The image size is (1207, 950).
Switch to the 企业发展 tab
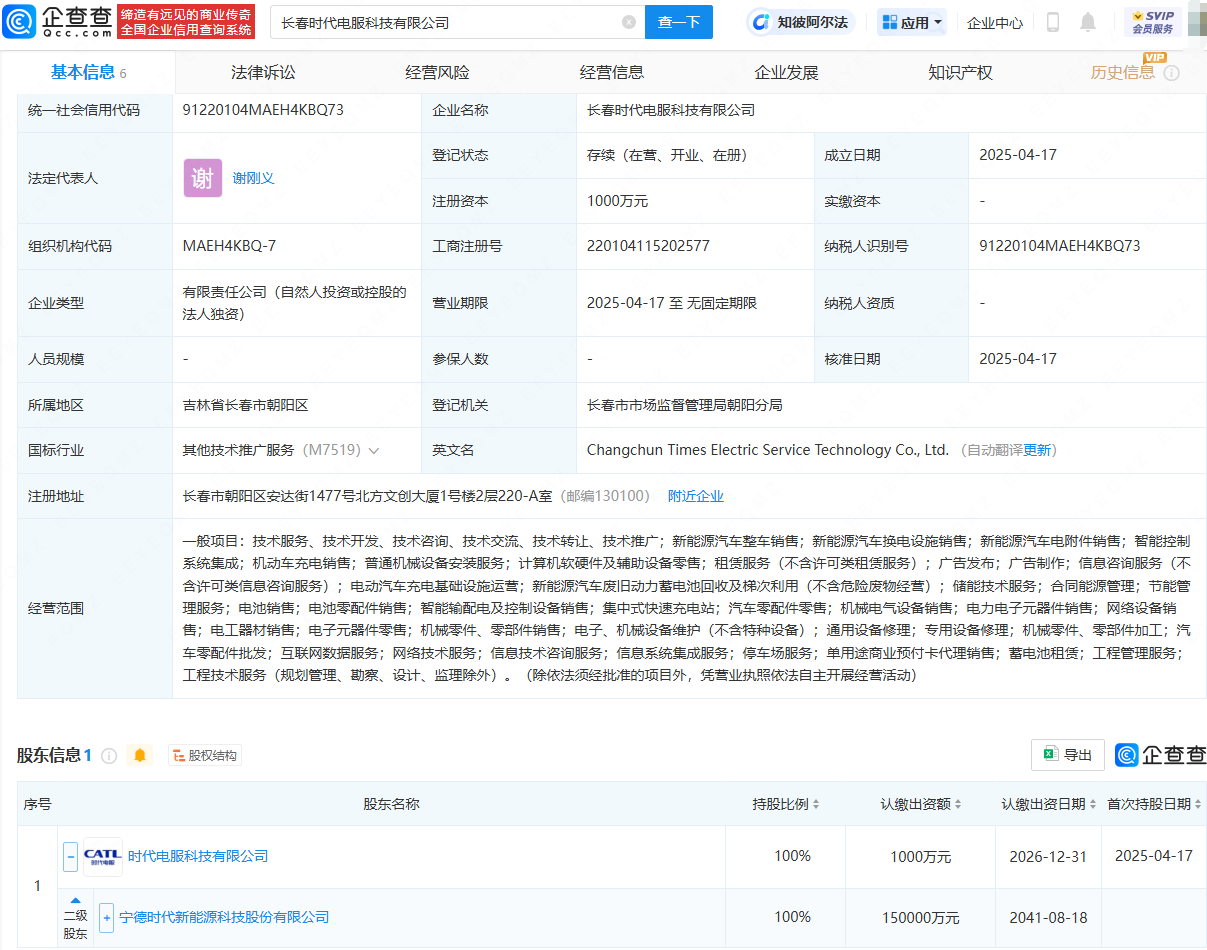[x=786, y=72]
